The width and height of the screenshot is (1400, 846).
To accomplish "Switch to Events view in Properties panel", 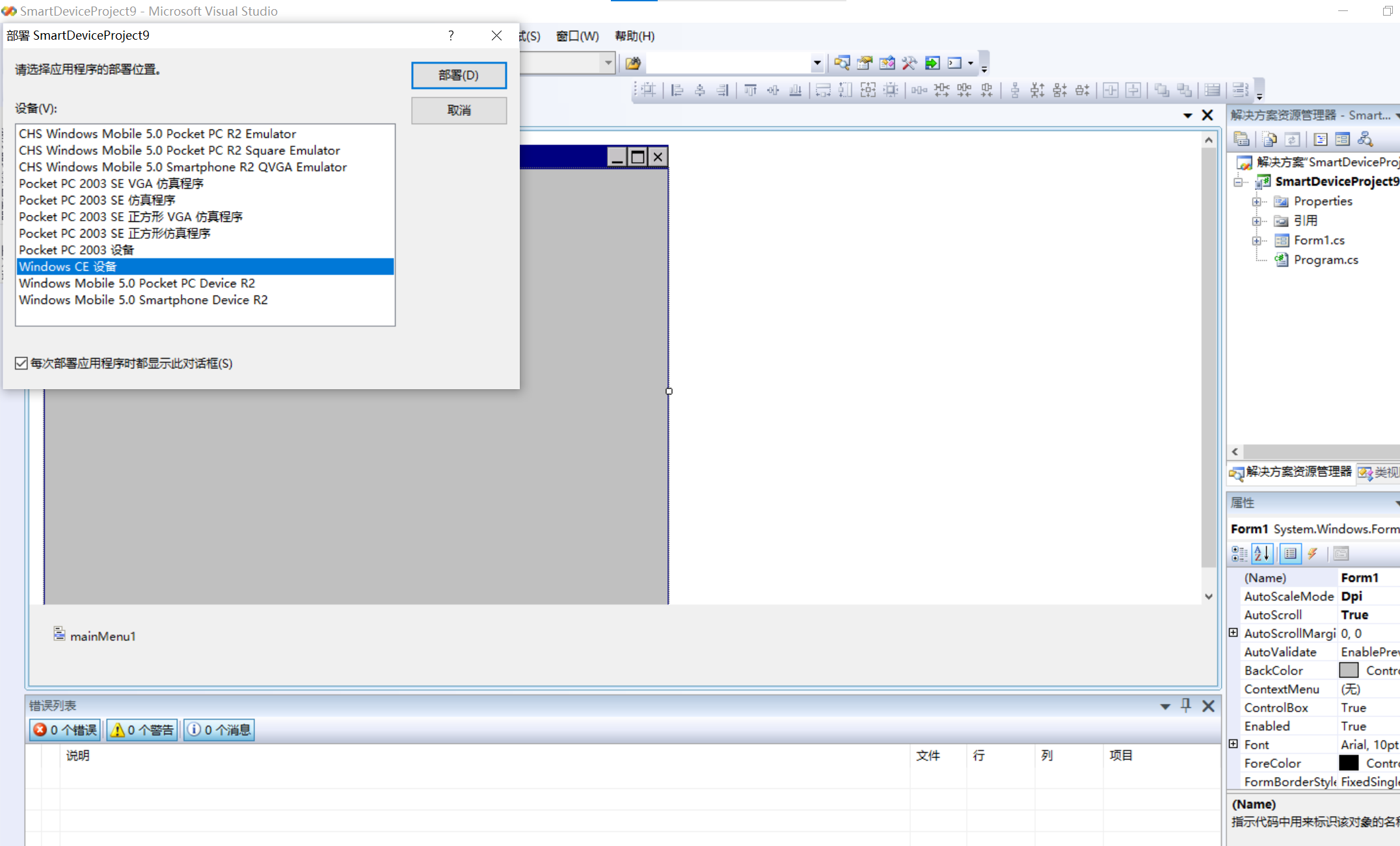I will coord(1313,553).
